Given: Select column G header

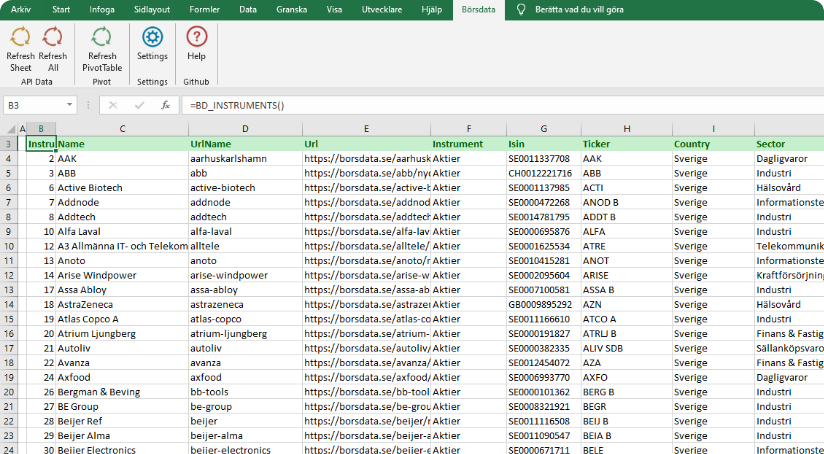Looking at the screenshot, I should pyautogui.click(x=543, y=129).
